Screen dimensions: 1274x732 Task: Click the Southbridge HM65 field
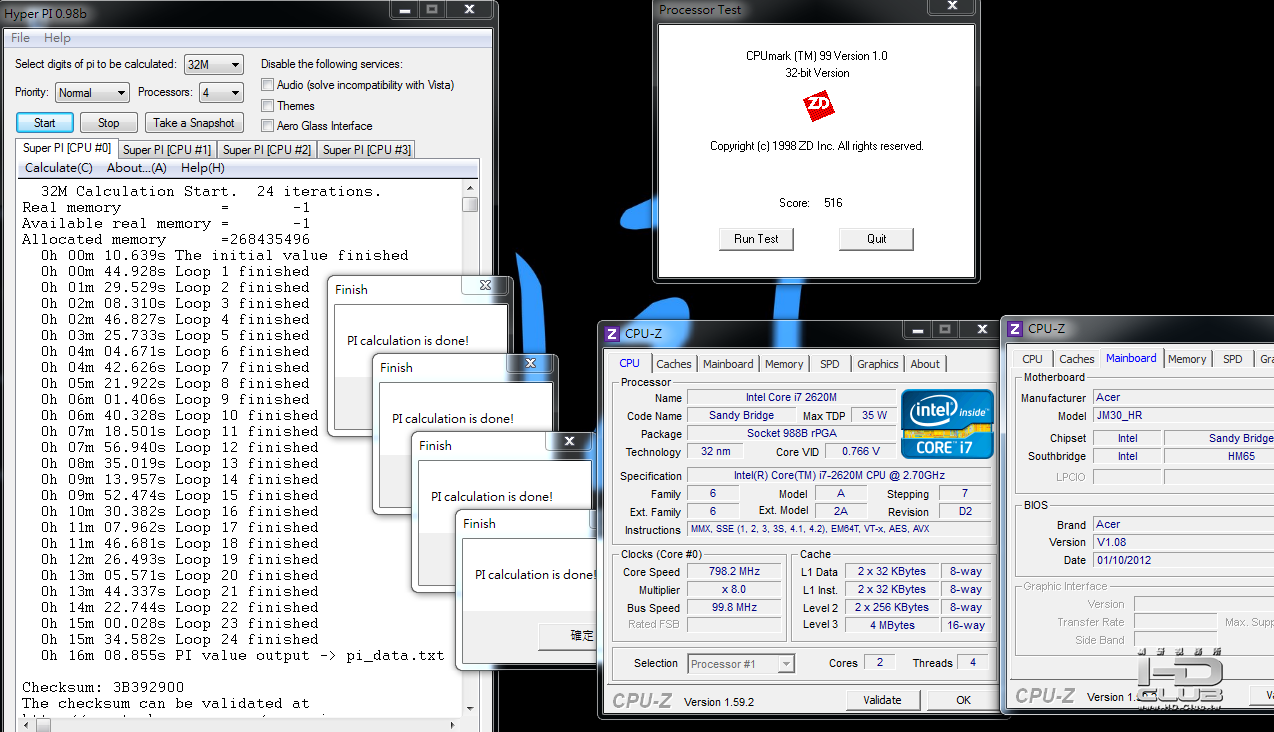coord(1219,456)
